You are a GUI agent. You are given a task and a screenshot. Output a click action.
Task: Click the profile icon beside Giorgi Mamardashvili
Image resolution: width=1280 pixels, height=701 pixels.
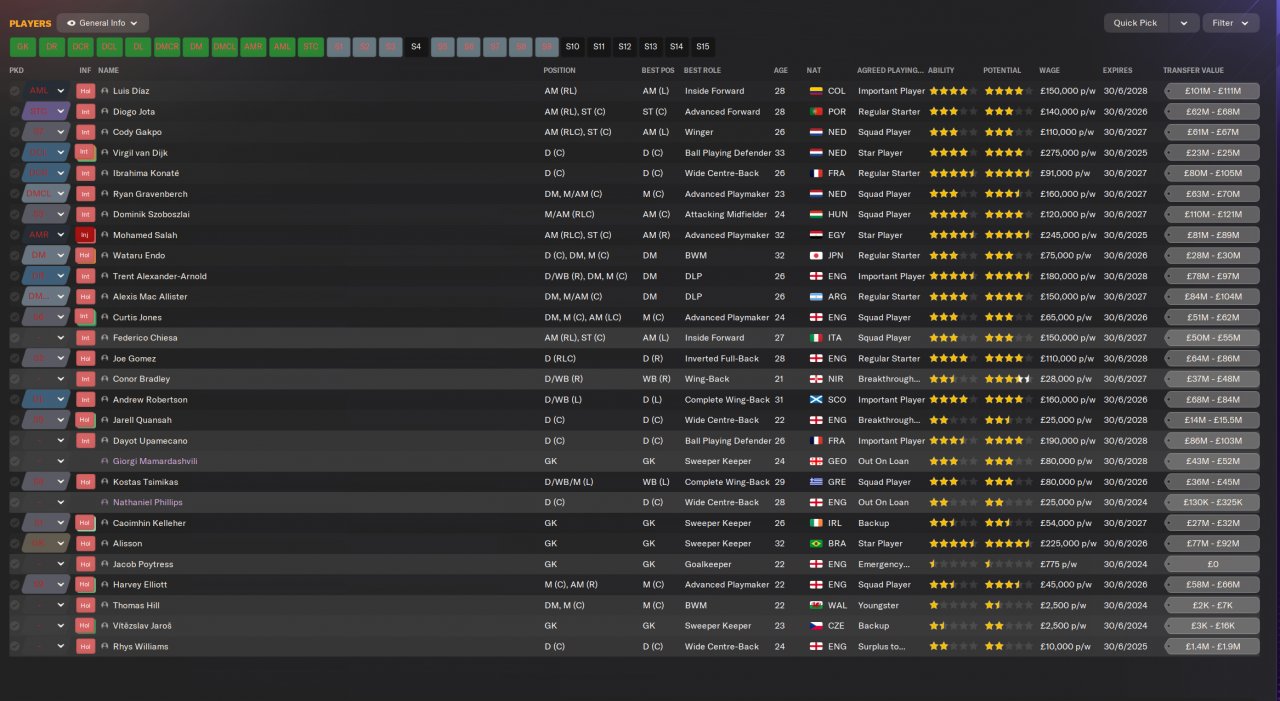click(105, 462)
